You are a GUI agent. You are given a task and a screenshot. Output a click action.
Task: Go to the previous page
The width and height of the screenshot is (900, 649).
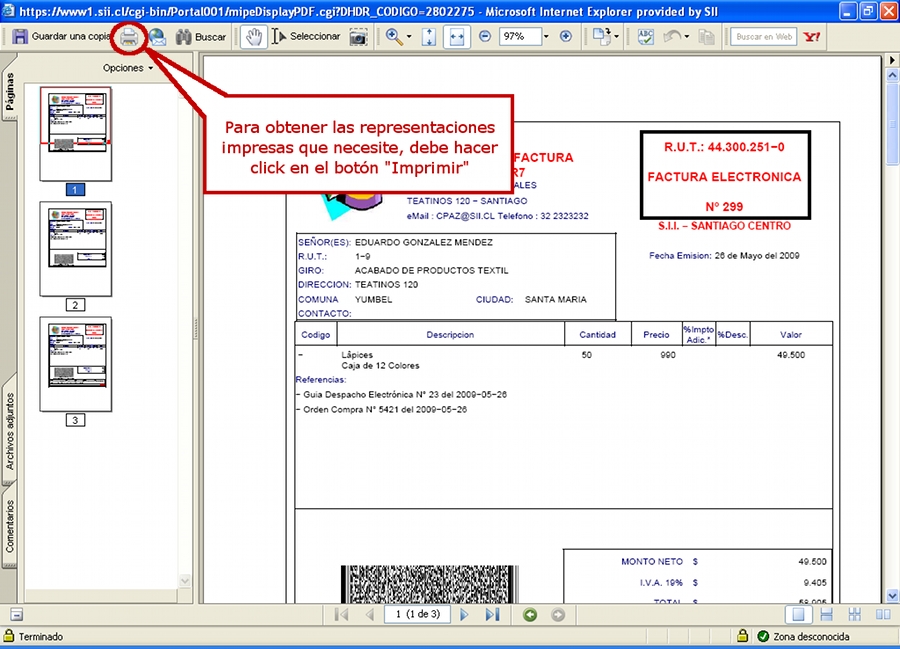point(370,615)
